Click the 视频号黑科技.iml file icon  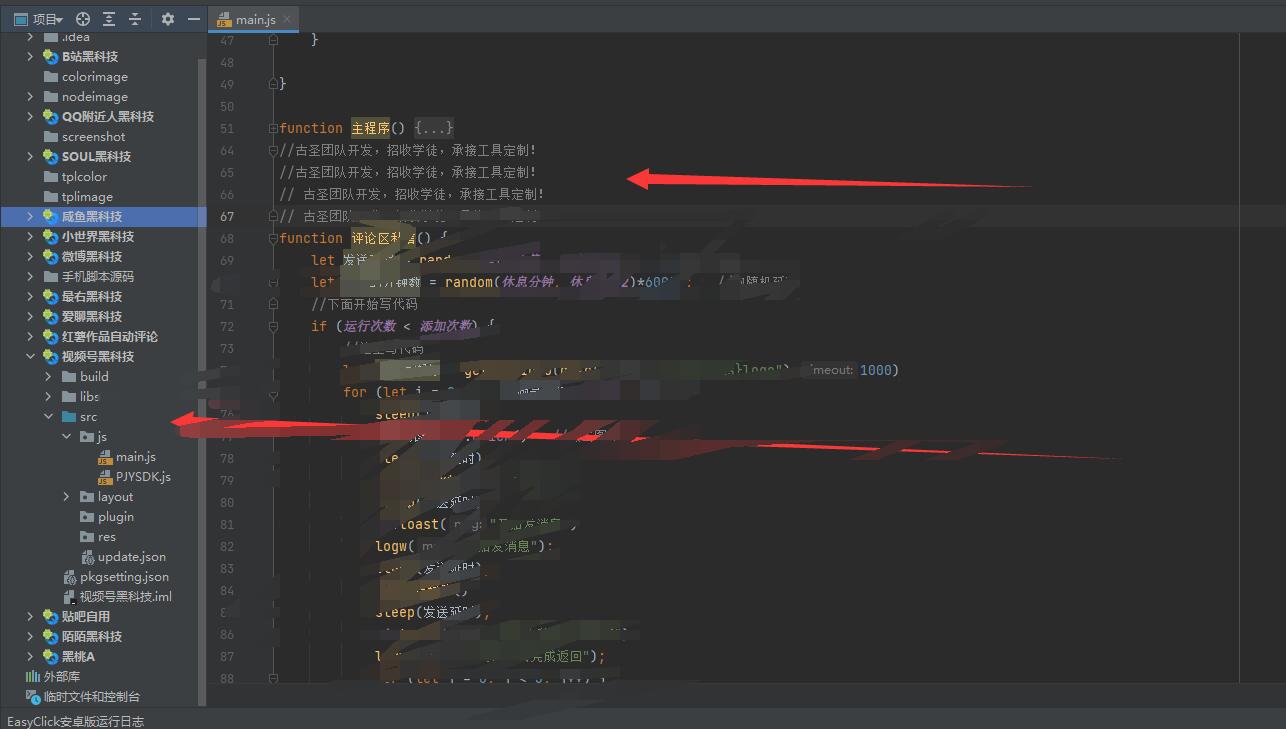(x=69, y=597)
